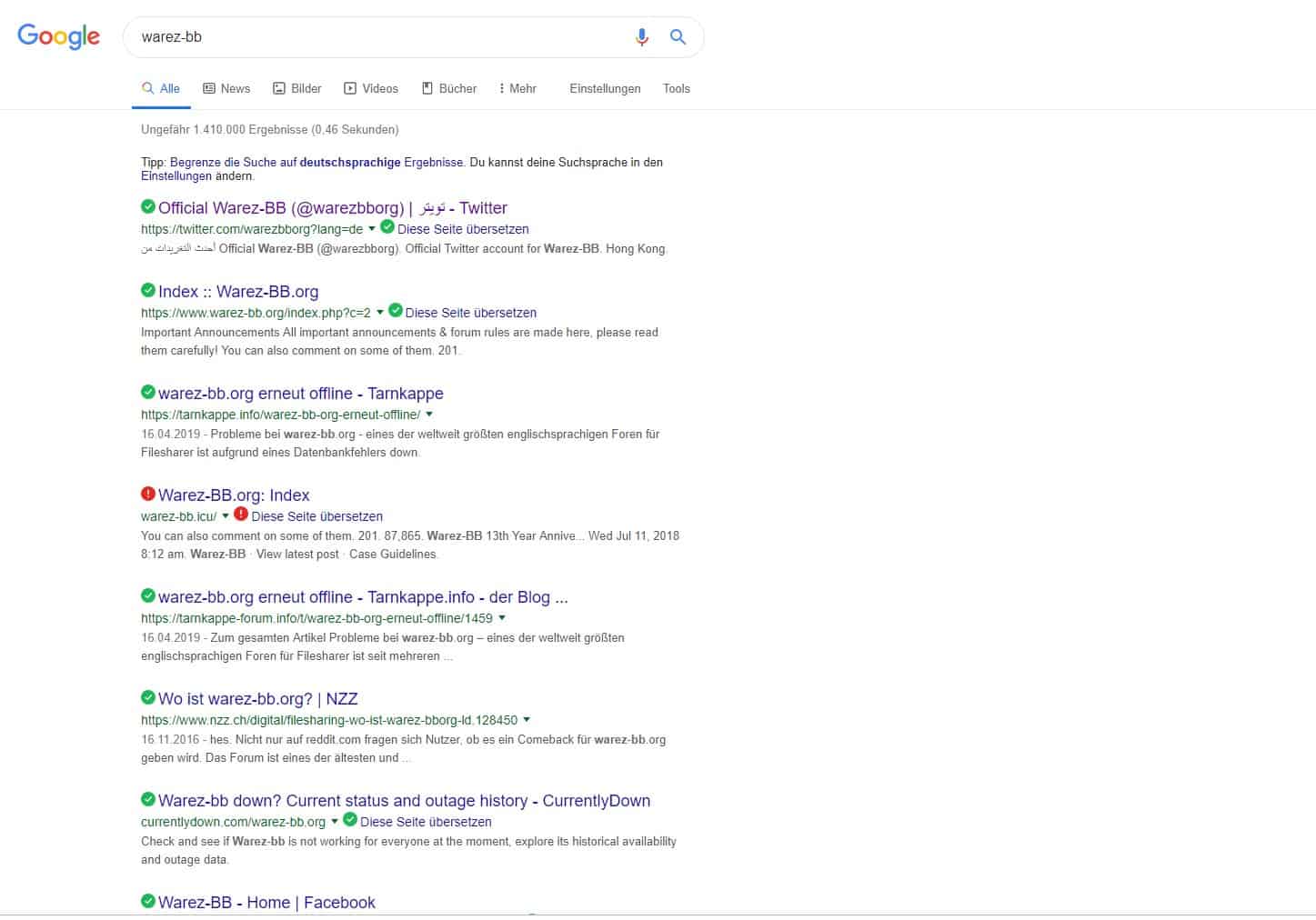Image resolution: width=1316 pixels, height=920 pixels.
Task: Click green check icon beside Warez-BB Home Facebook title
Action: click(148, 901)
